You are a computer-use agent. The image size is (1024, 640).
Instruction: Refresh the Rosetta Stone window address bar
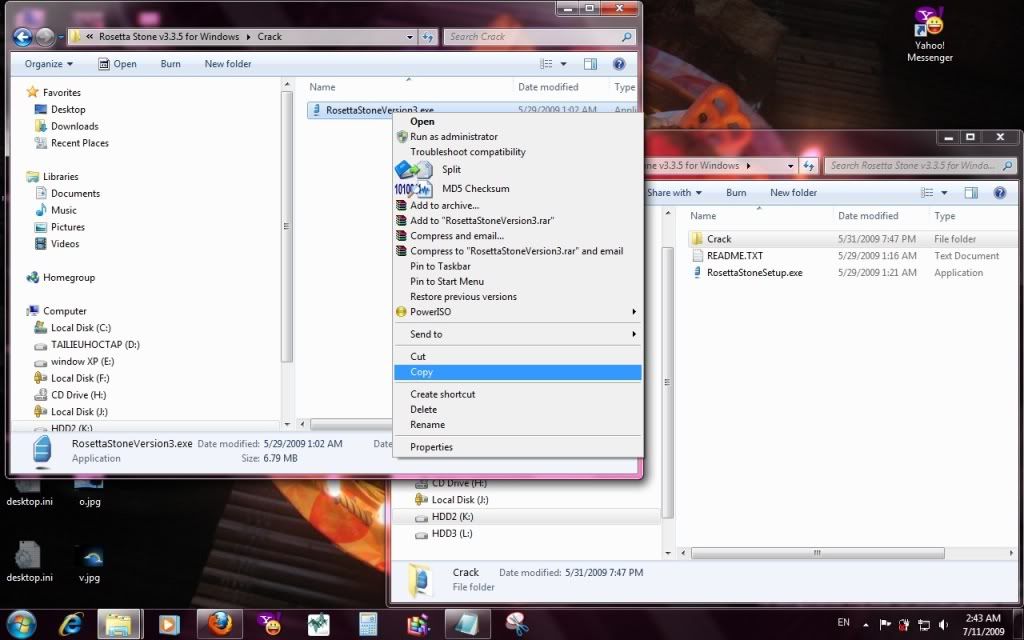click(x=809, y=166)
